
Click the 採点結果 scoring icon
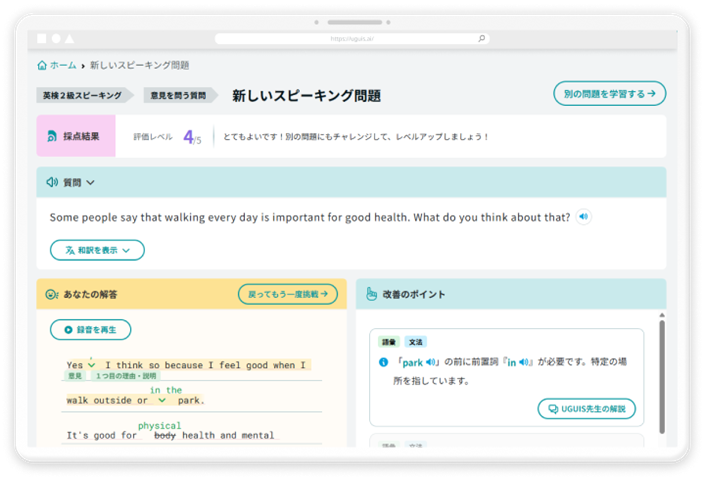[x=52, y=136]
